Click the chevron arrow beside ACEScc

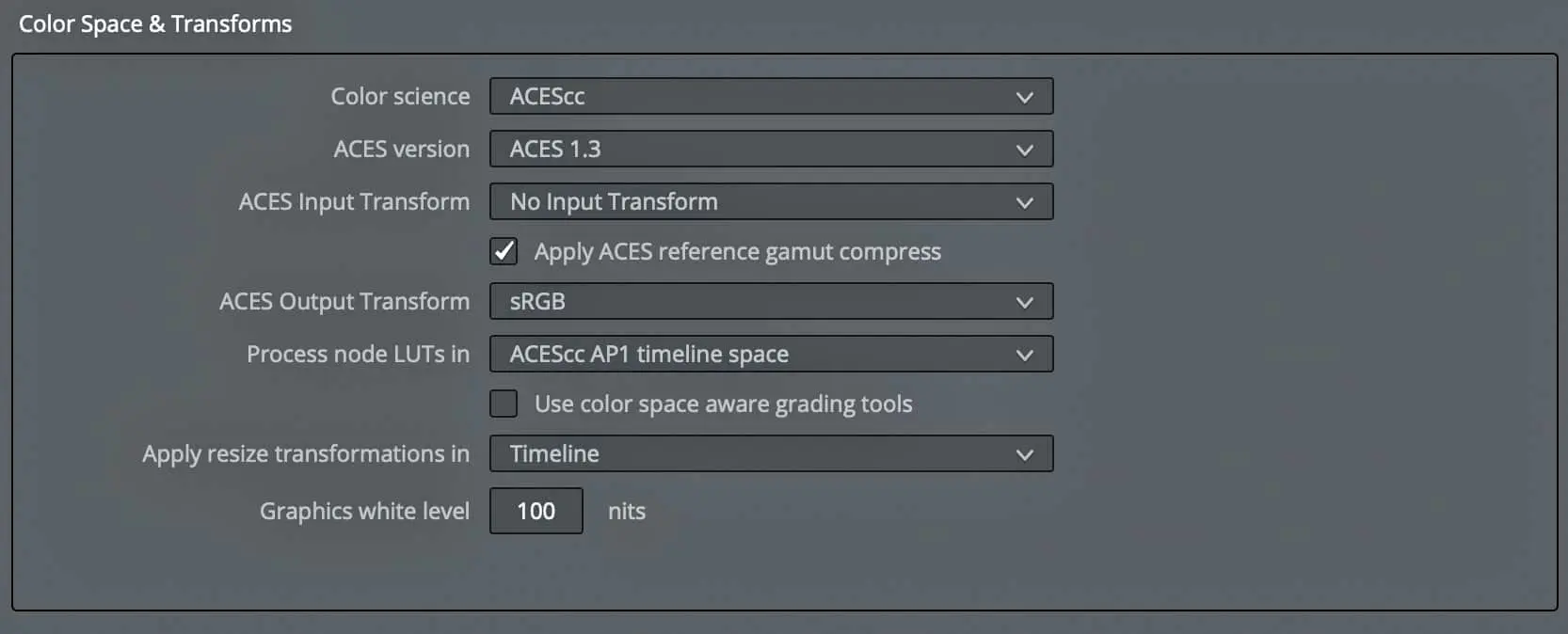(1025, 97)
